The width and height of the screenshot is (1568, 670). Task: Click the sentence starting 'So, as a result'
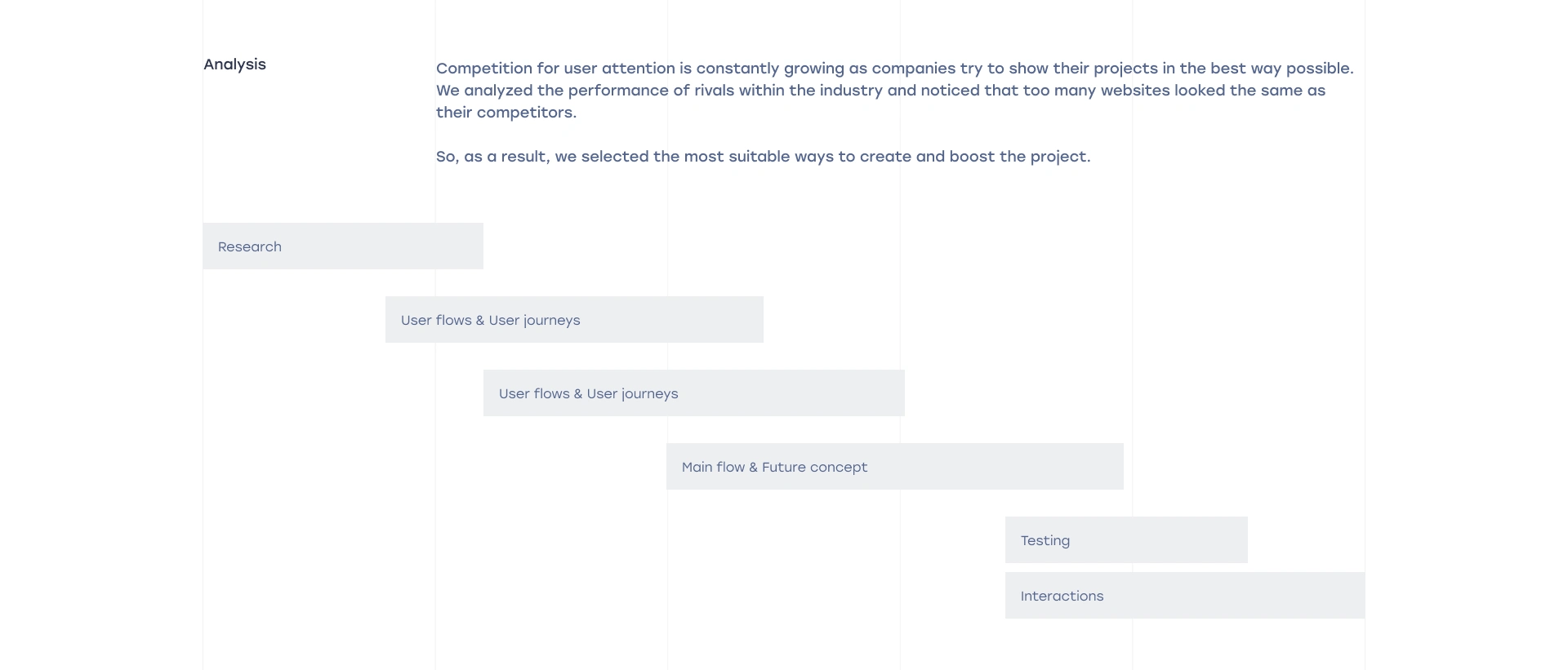[763, 157]
